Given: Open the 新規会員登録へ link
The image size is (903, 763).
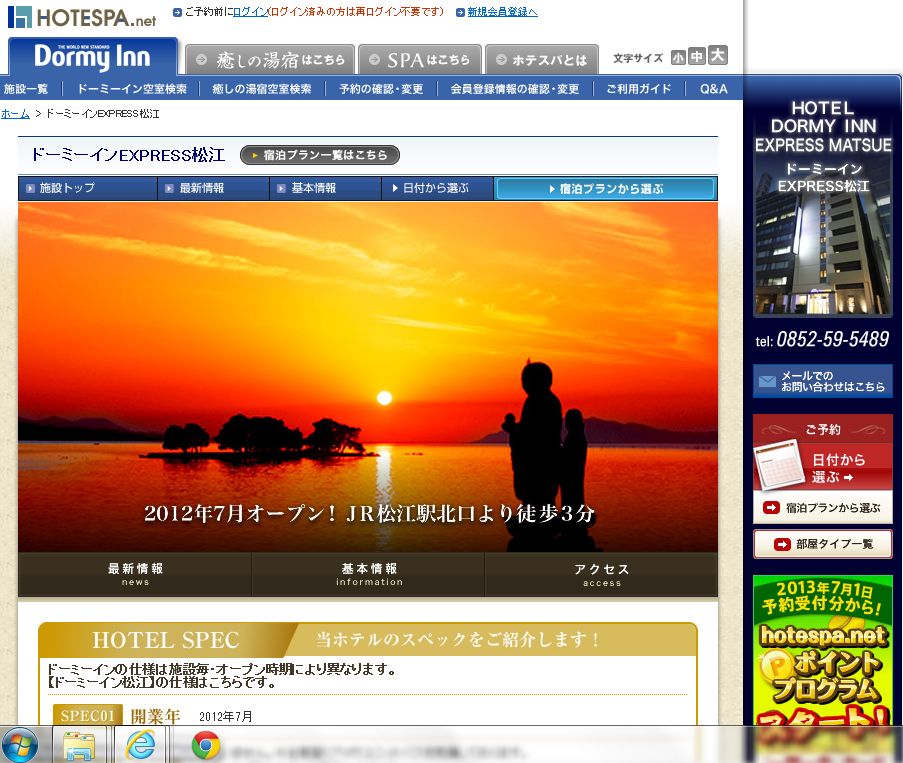Looking at the screenshot, I should coord(502,12).
